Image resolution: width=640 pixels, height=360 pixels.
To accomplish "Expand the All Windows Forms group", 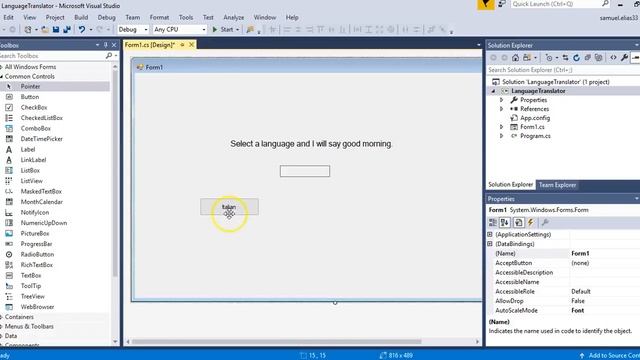I will coord(2,67).
